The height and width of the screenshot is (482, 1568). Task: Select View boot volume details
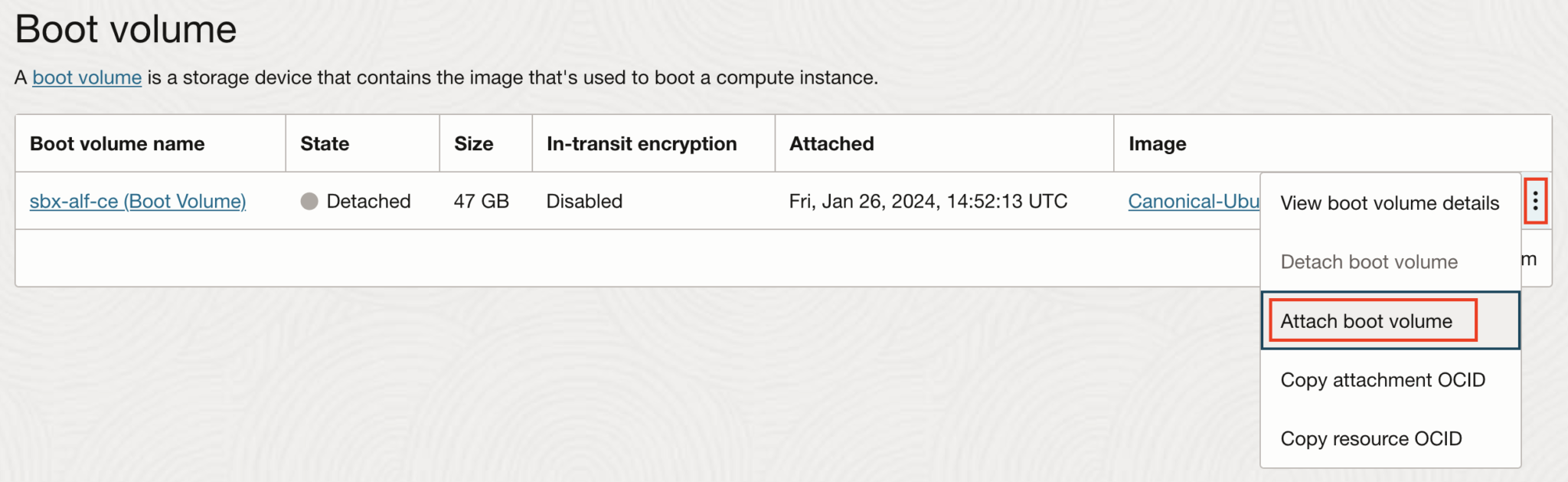1390,203
